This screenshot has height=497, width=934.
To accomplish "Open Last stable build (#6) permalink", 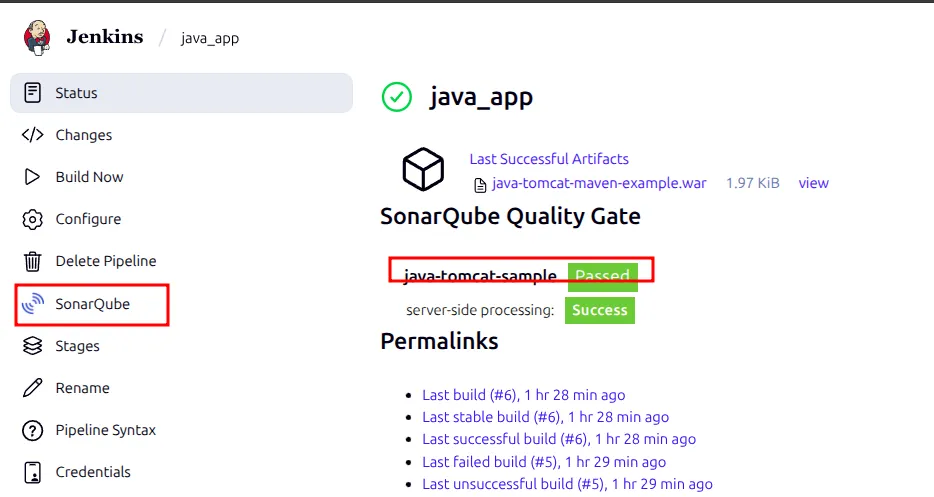I will tap(546, 417).
